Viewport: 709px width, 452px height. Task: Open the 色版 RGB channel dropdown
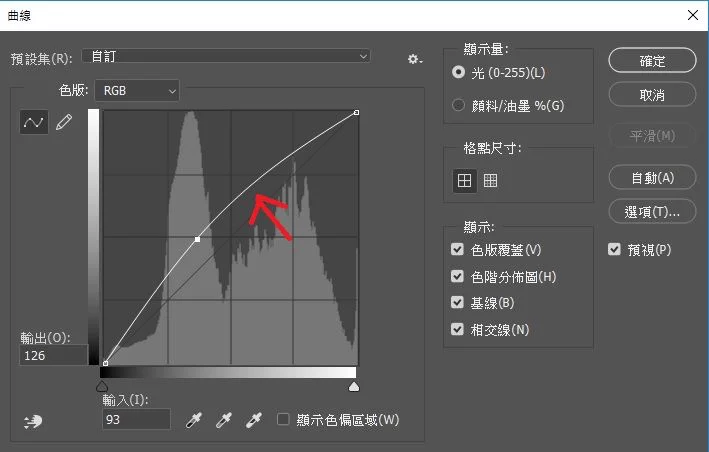point(139,91)
